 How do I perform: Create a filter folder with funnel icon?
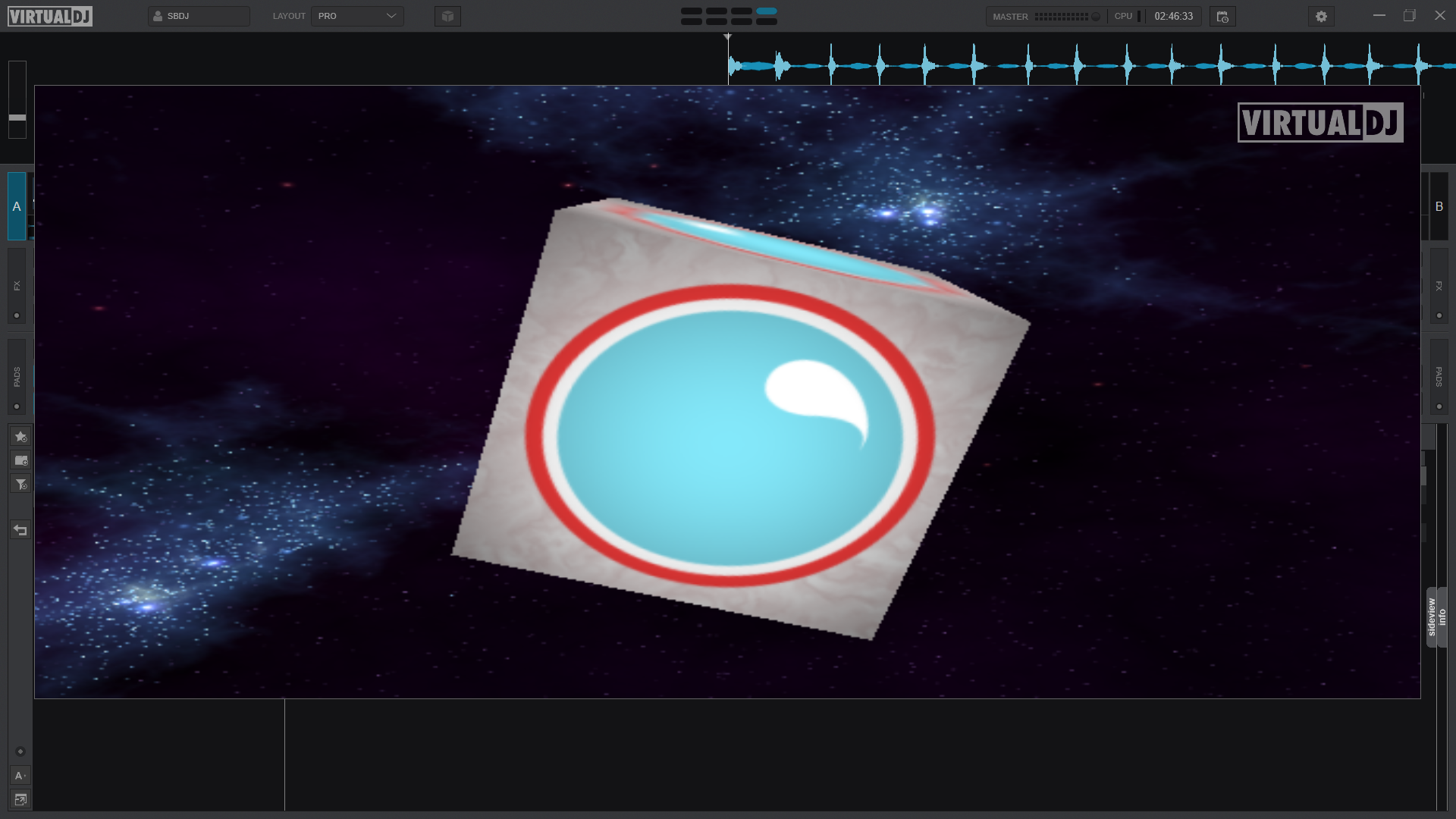[x=20, y=484]
